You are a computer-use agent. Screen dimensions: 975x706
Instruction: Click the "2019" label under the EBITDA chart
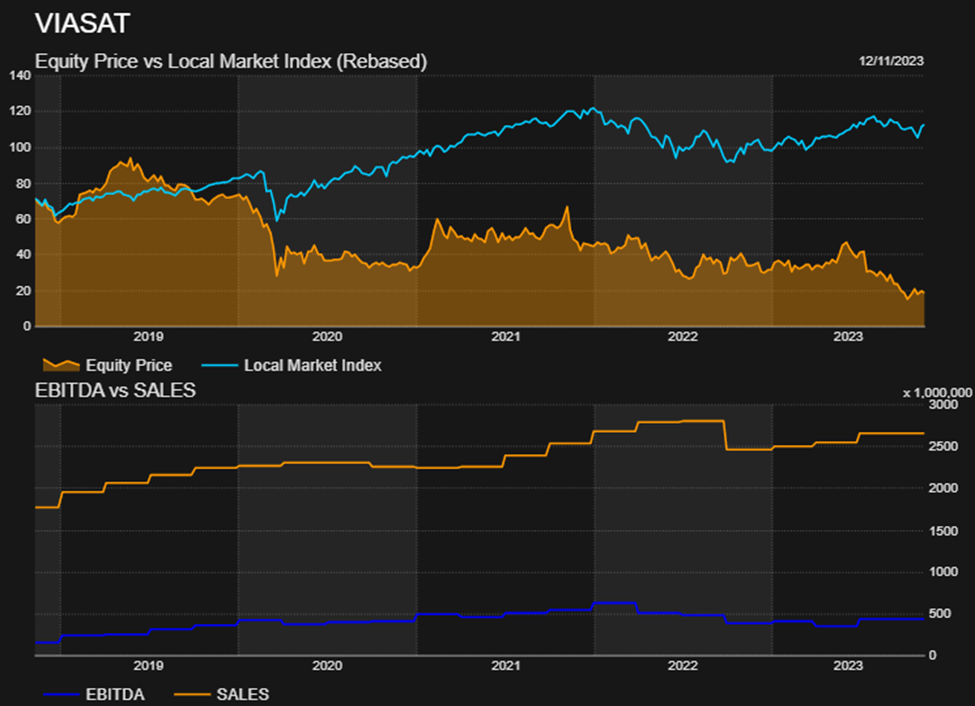tap(149, 666)
